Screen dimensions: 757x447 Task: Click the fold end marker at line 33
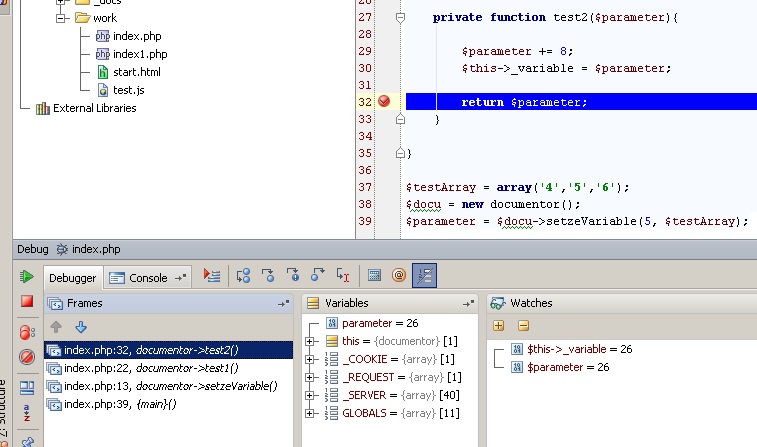(x=400, y=119)
